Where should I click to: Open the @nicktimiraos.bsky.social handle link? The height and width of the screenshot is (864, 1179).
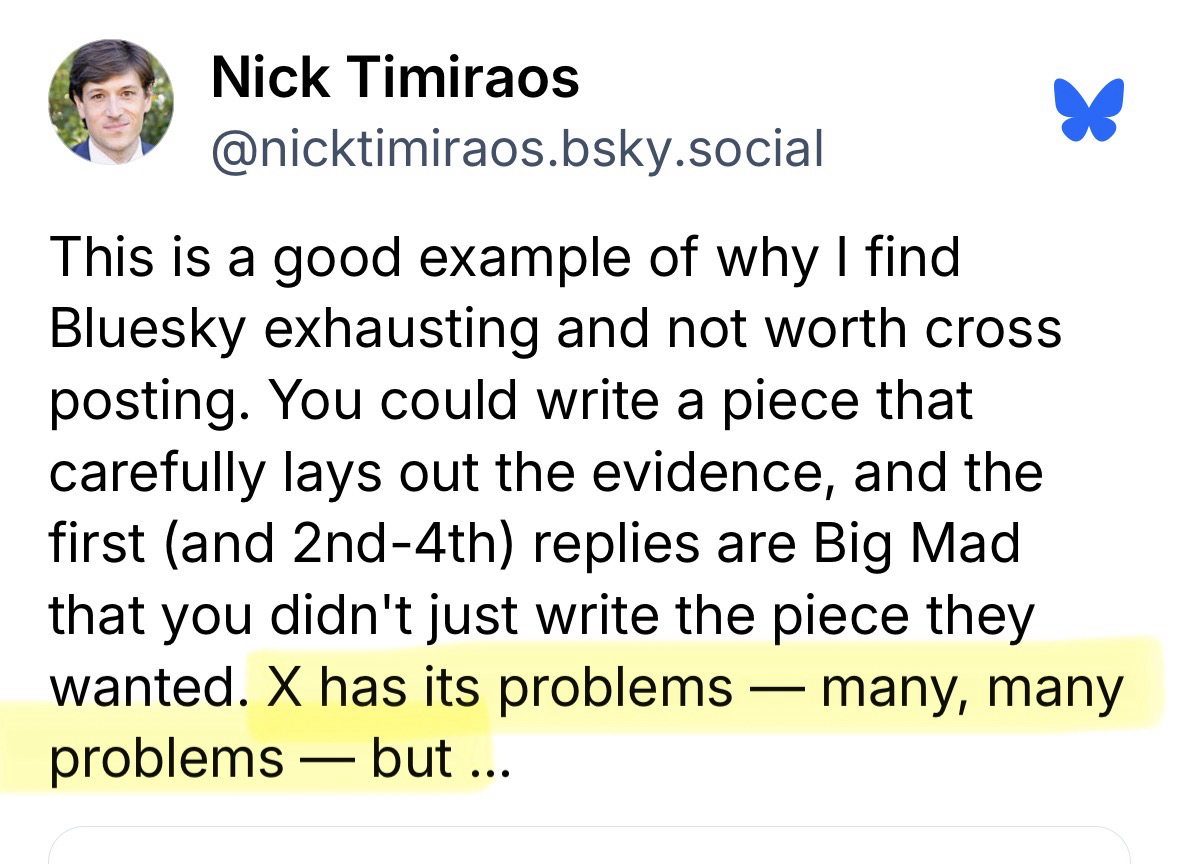click(x=517, y=148)
